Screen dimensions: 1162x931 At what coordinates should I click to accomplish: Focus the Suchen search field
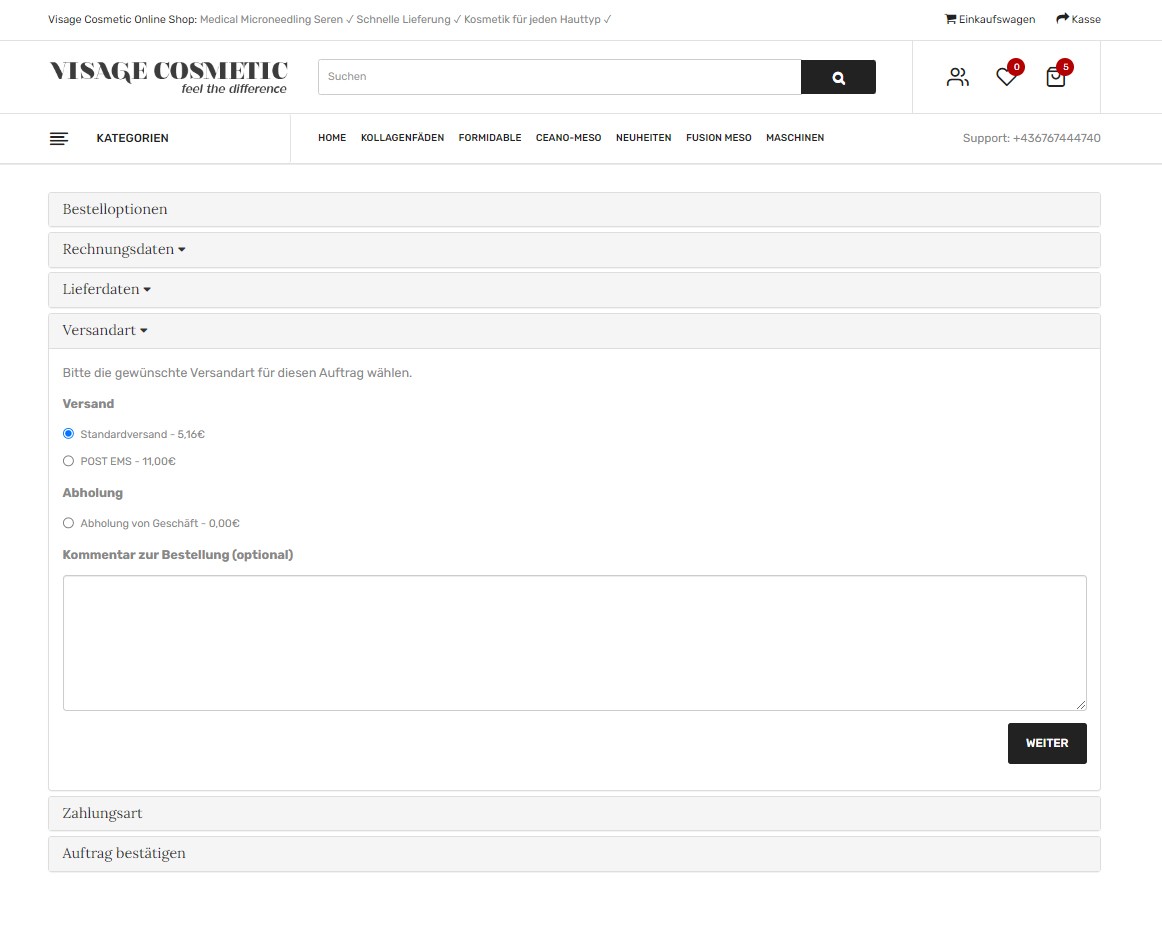pos(559,77)
